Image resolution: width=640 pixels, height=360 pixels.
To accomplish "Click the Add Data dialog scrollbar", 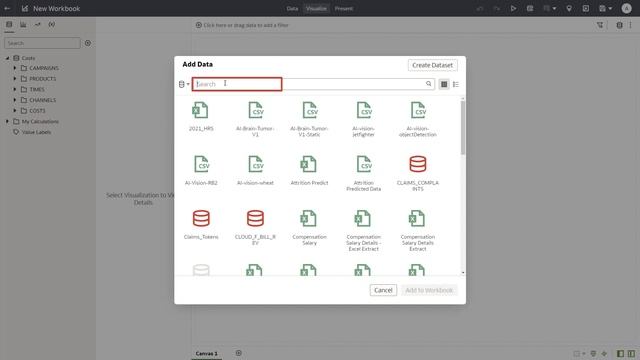I will 462,127.
